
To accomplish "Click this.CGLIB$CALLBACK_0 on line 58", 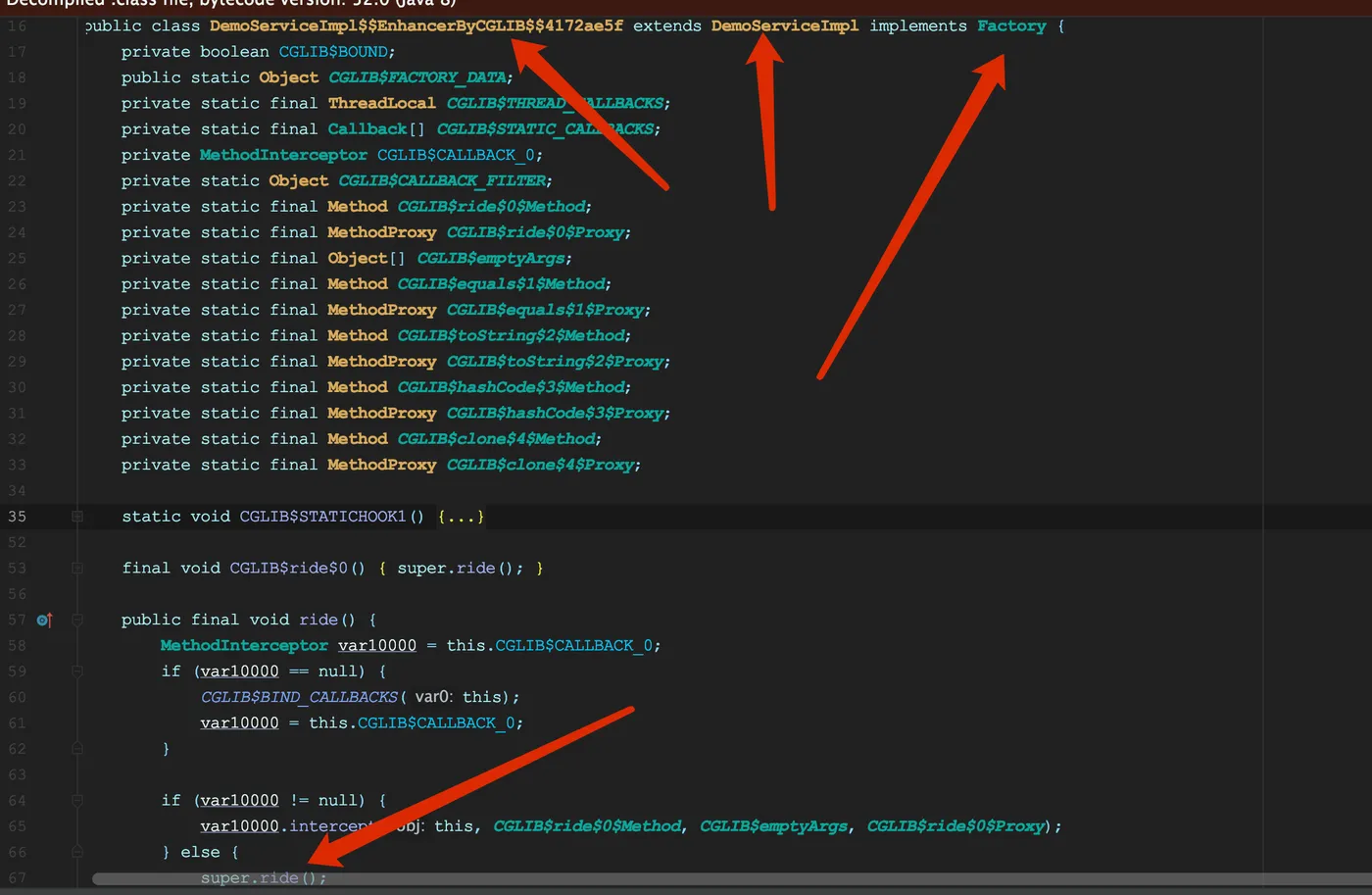I will click(x=550, y=645).
